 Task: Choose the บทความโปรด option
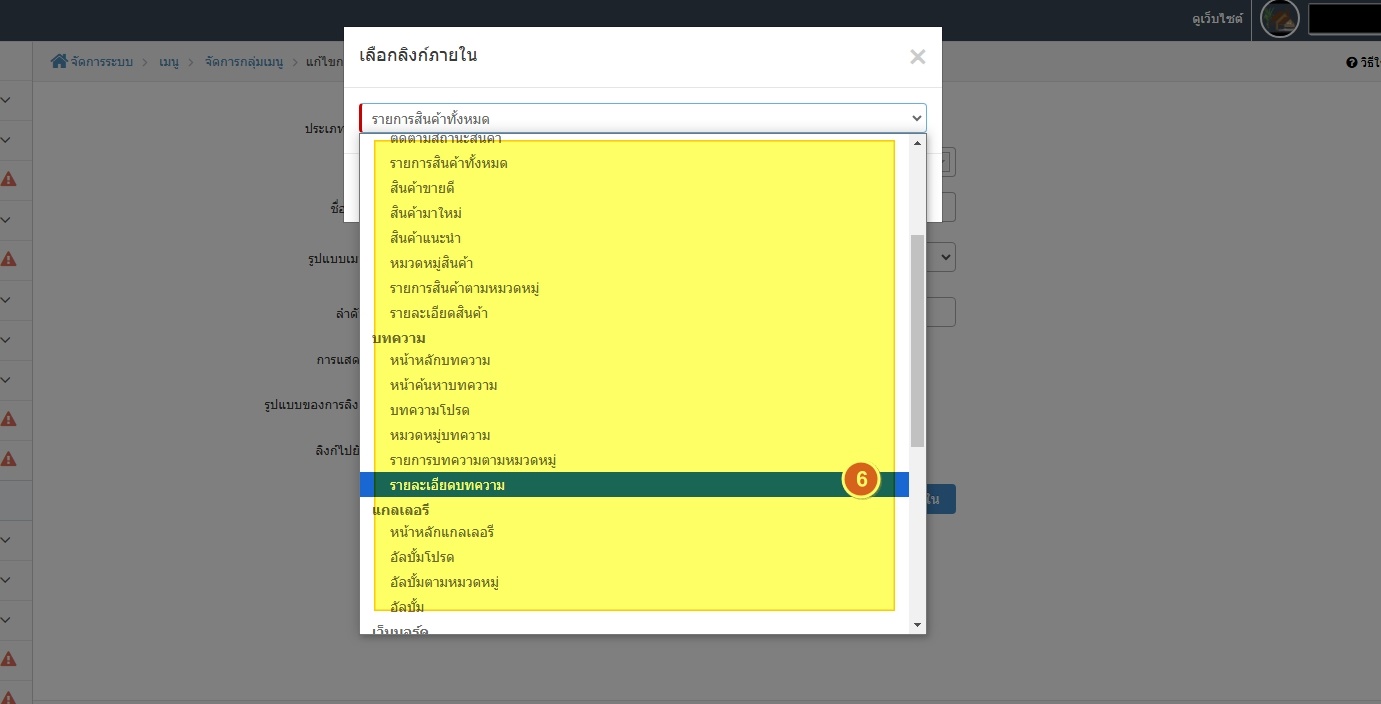point(634,410)
